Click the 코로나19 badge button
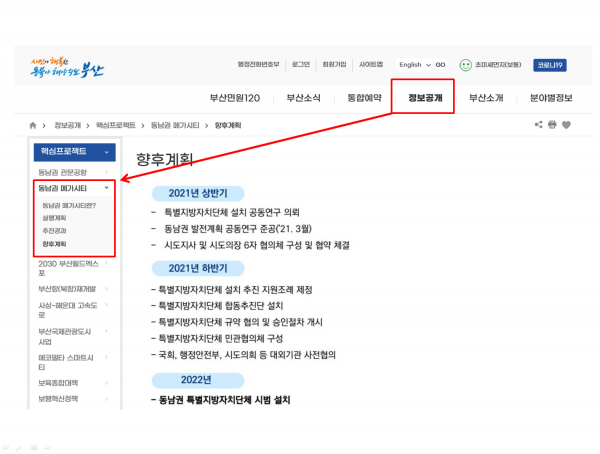This screenshot has height=454, width=600. click(x=549, y=65)
